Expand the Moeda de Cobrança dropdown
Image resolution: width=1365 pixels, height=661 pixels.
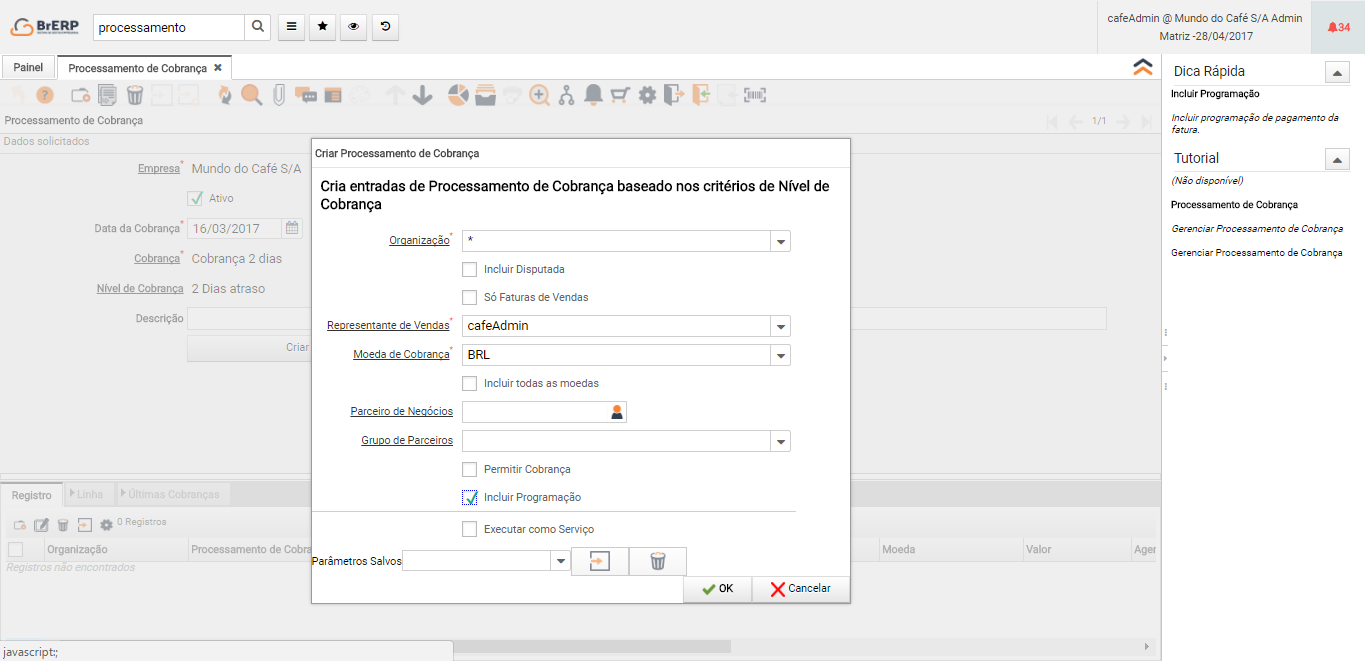point(780,355)
